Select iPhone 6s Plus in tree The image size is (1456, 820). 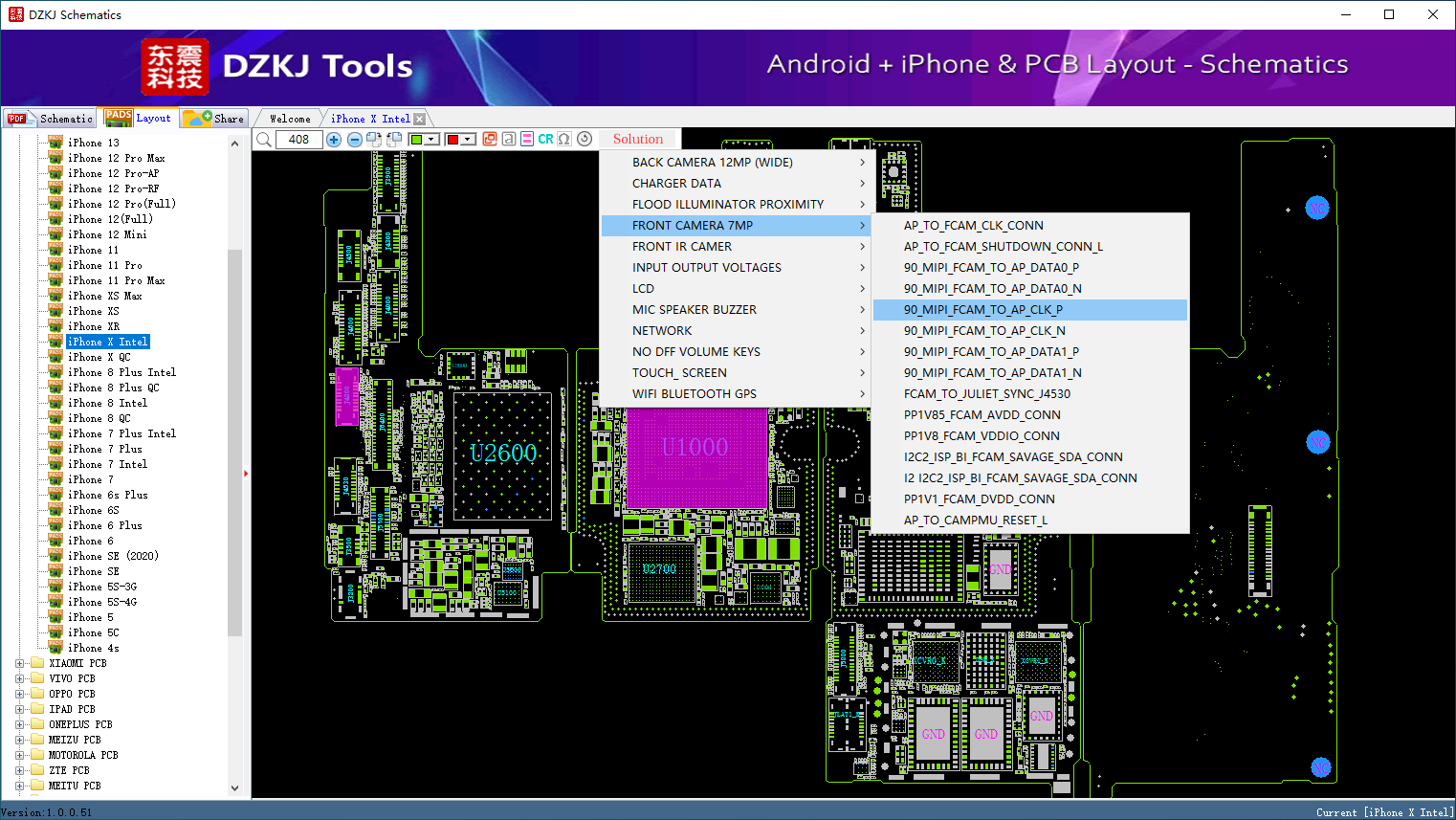point(108,495)
